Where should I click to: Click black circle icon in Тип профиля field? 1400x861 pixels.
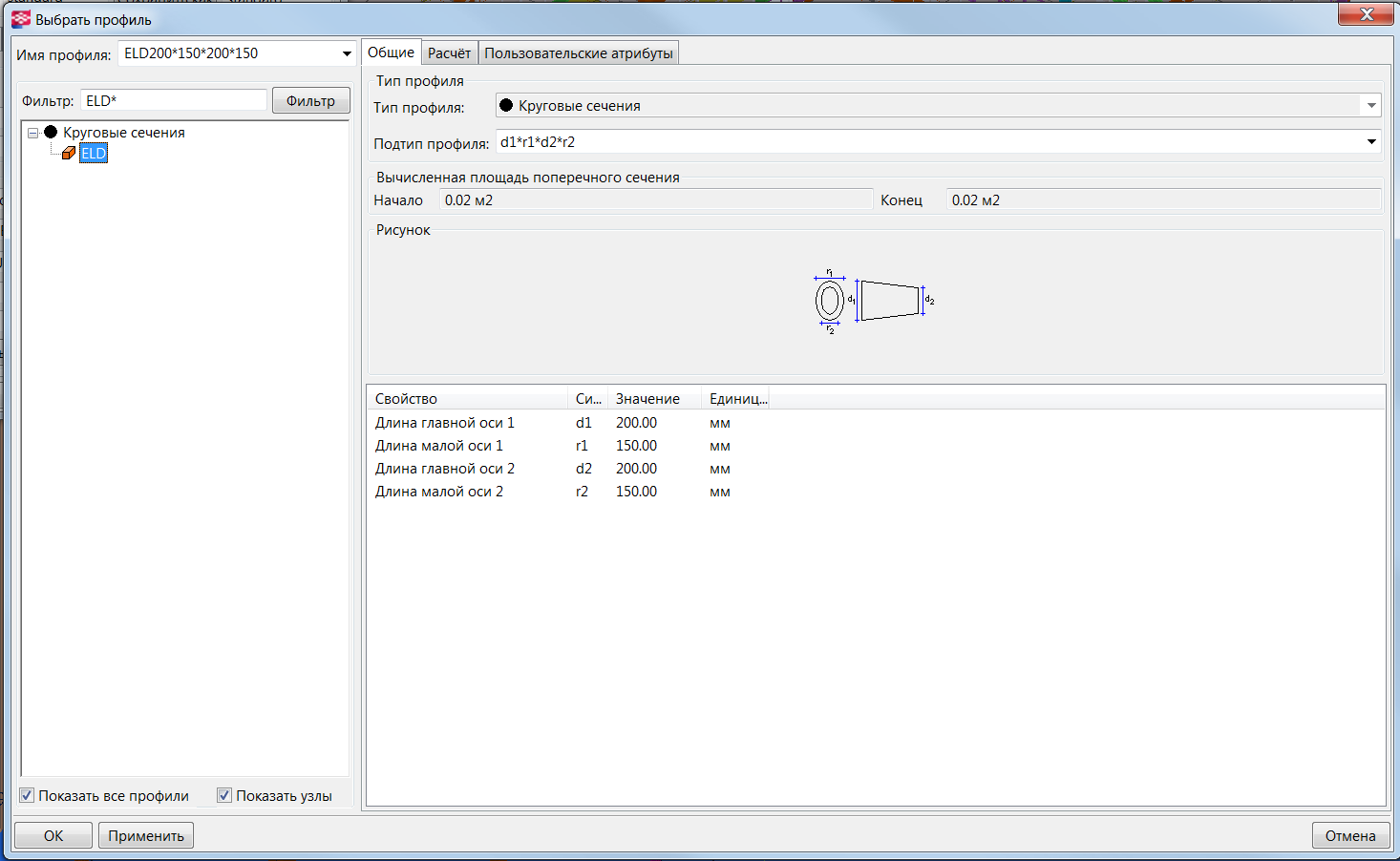tap(506, 106)
